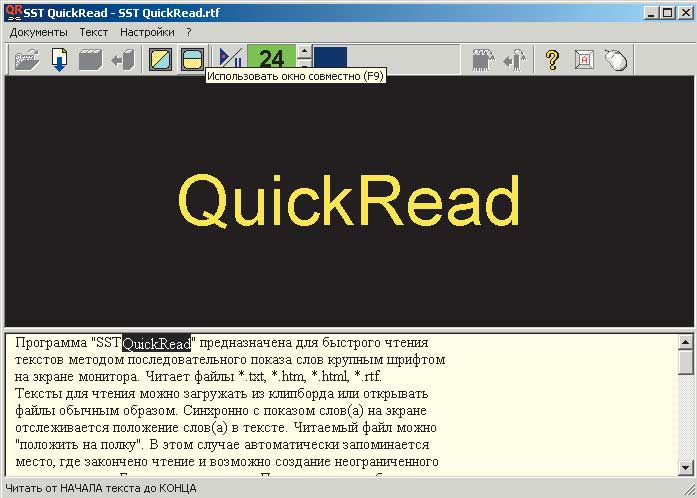
Task: Toggle the shared window mode (F9) button
Action: pos(192,59)
